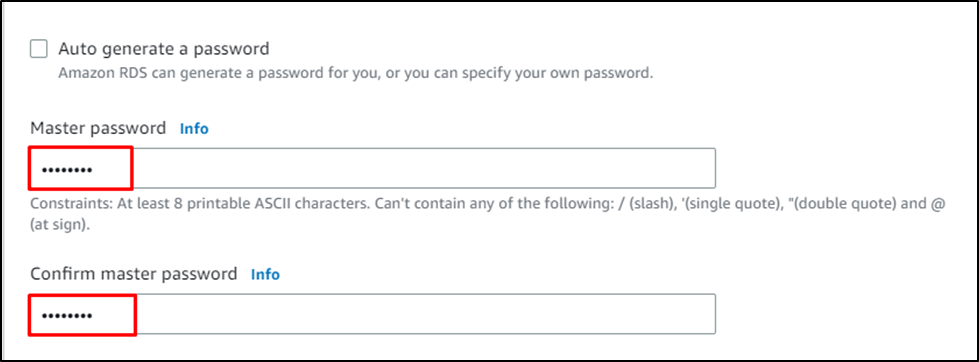Click empty area inside Confirm master password box
This screenshot has height=362, width=979.
click(x=425, y=314)
